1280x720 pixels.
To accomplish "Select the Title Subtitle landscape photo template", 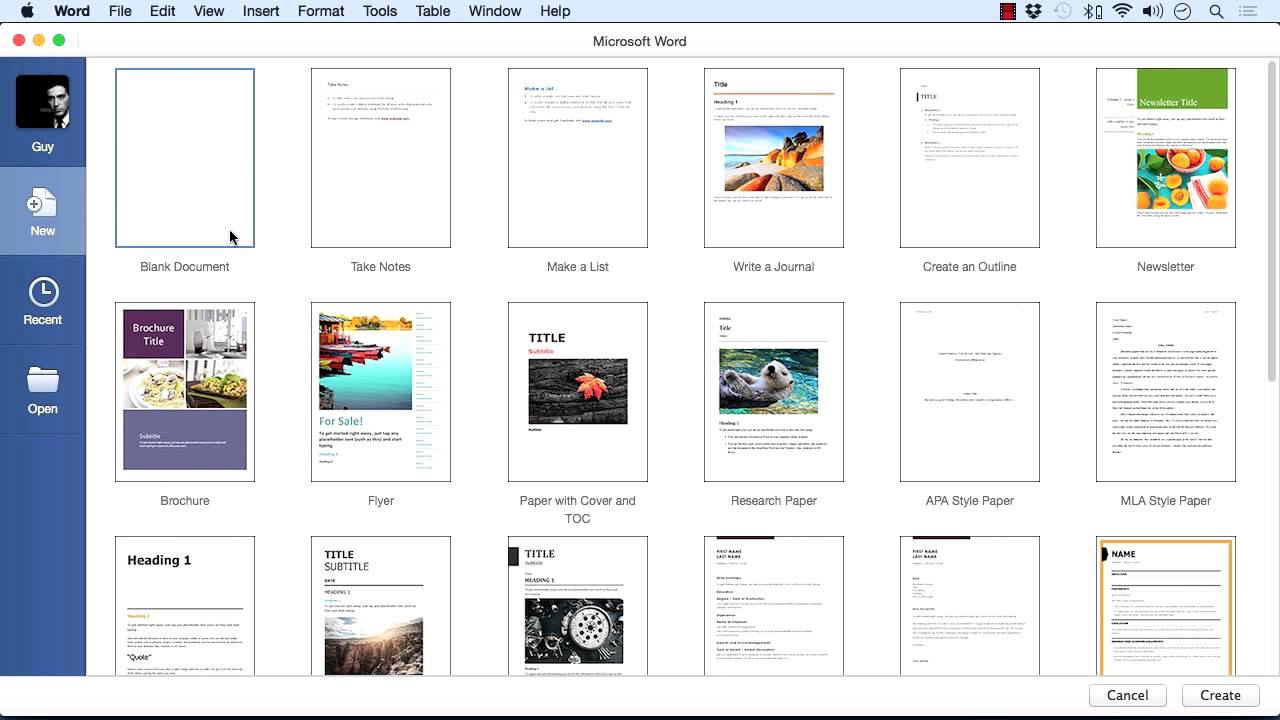I will pyautogui.click(x=381, y=606).
